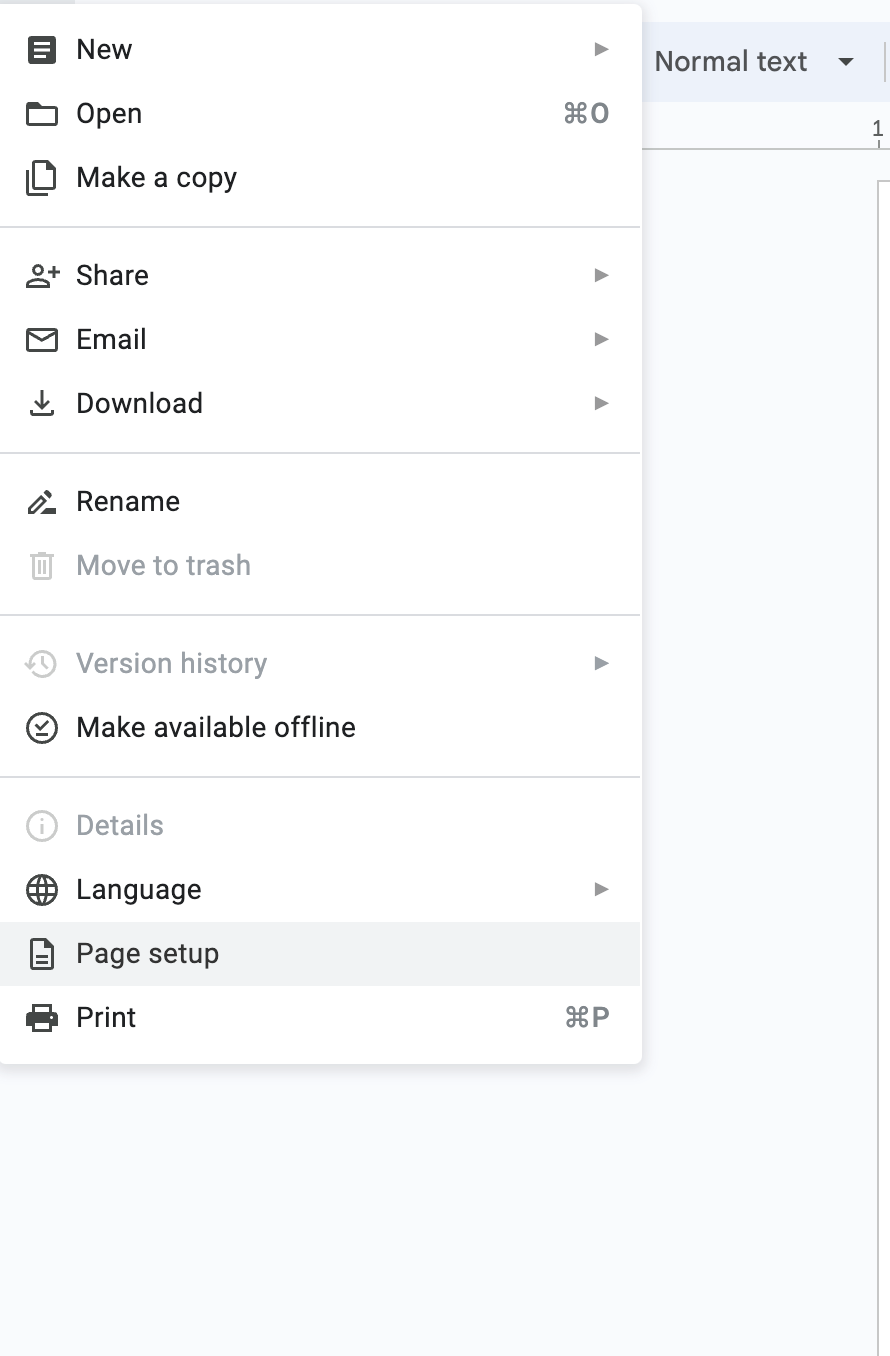Click the Share person-plus icon

coord(42,276)
